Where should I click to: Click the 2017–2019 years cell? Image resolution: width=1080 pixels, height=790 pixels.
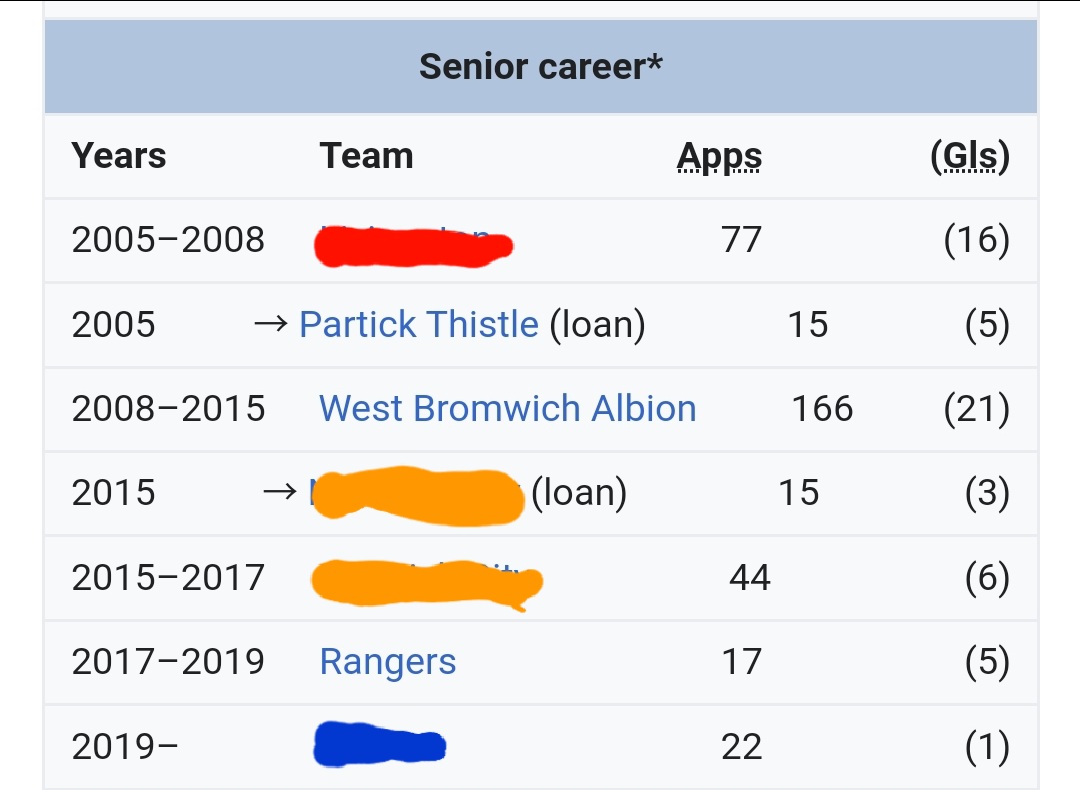[x=168, y=662]
